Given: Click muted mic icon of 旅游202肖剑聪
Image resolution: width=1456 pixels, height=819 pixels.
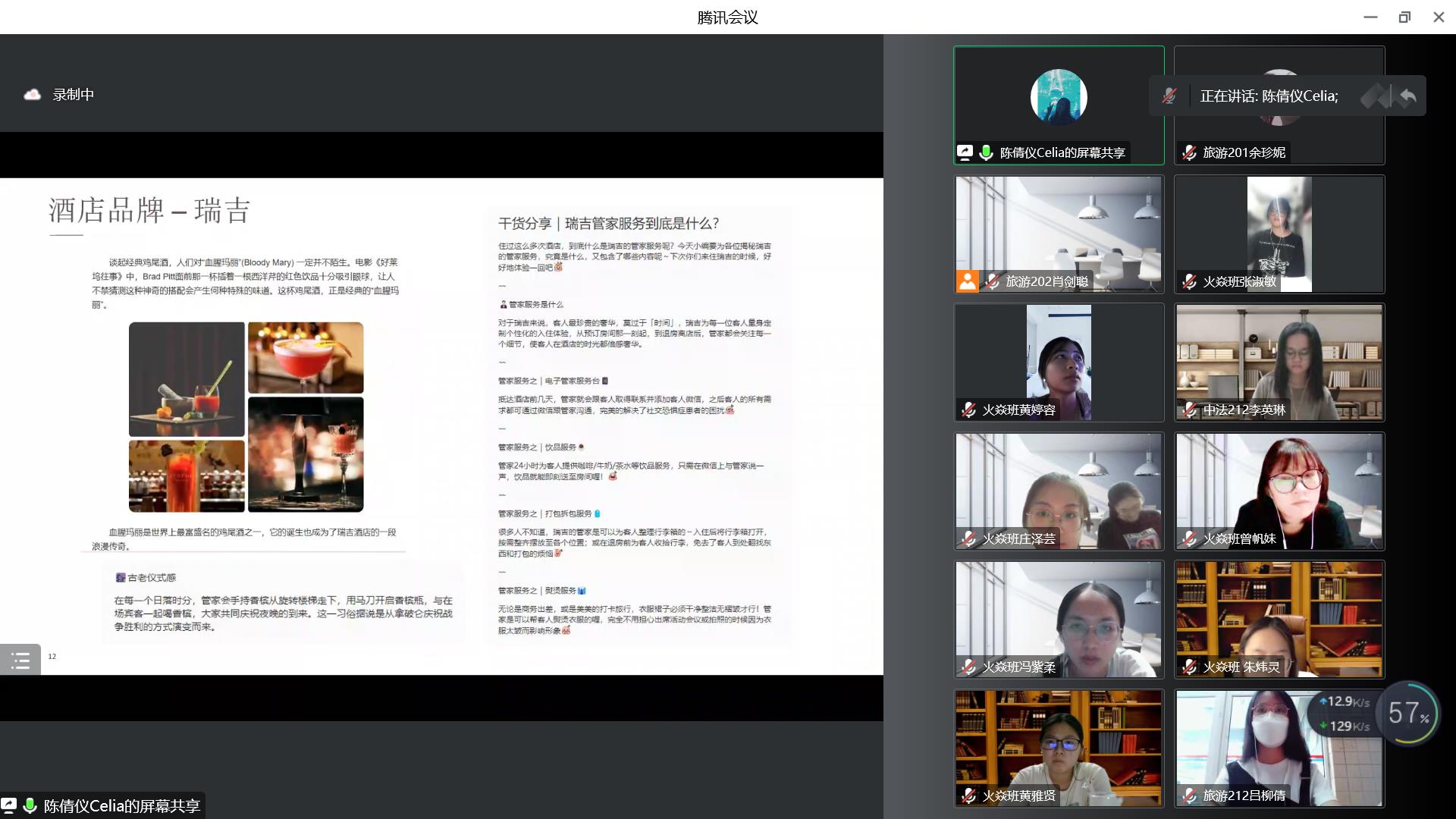Looking at the screenshot, I should tap(992, 281).
